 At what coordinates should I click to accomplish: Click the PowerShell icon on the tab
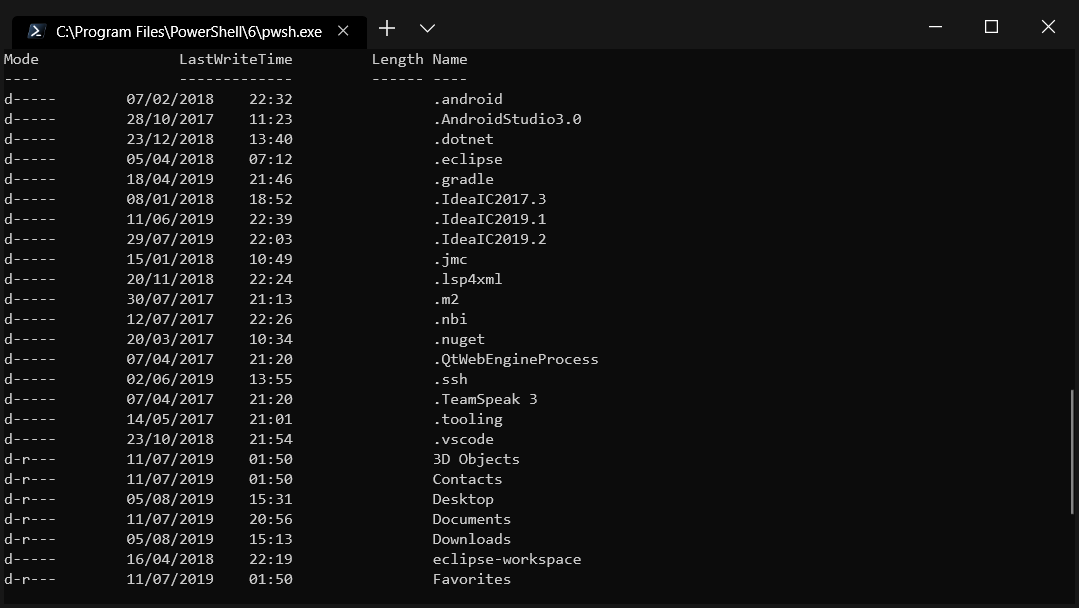point(36,31)
